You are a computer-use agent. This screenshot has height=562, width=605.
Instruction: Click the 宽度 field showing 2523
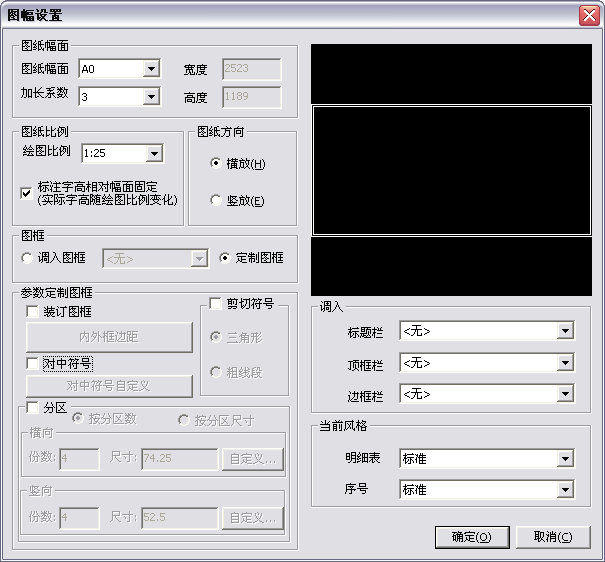(x=252, y=69)
